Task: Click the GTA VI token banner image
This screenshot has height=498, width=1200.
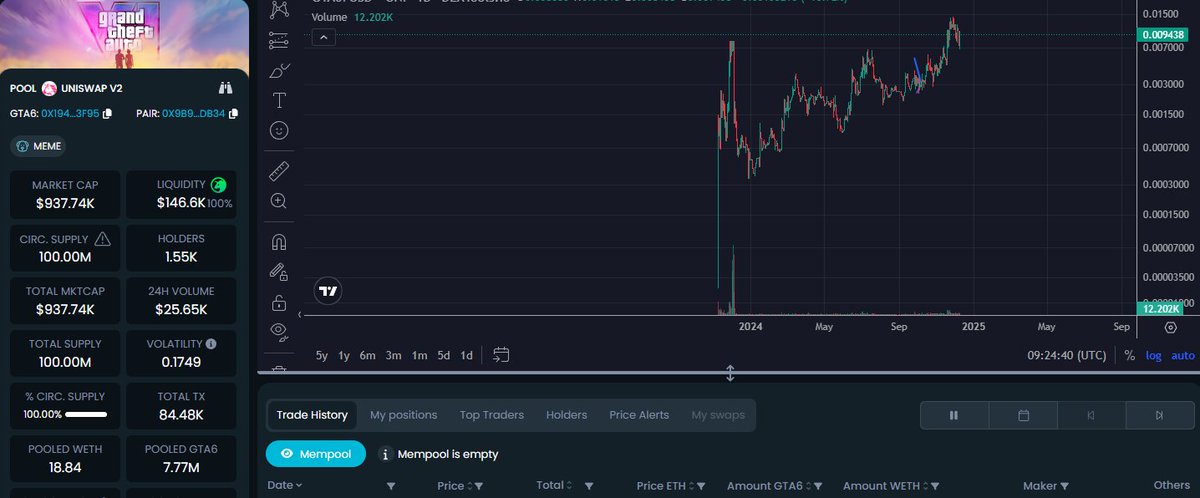Action: point(124,35)
